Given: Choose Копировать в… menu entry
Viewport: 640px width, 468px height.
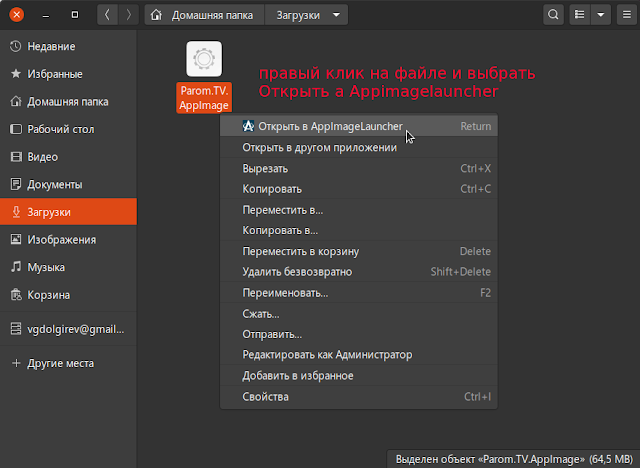Looking at the screenshot, I should point(359,231).
